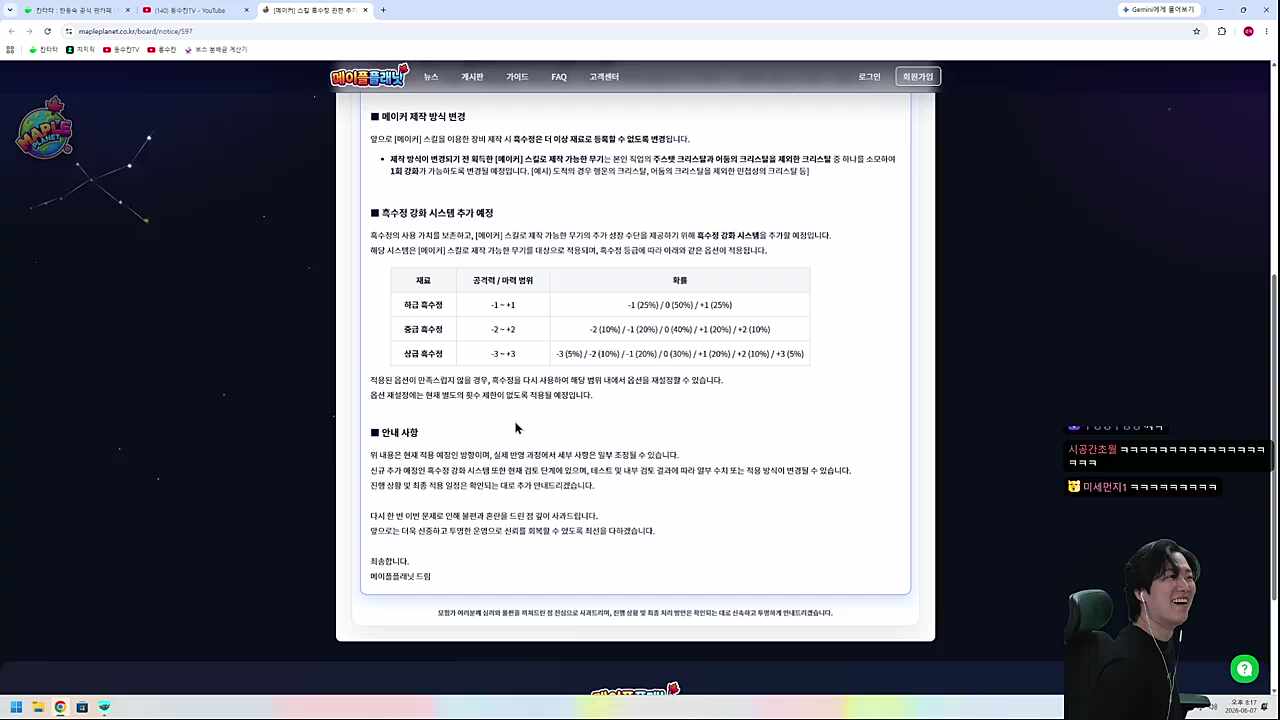Open the Chrome three-dot menu
Image resolution: width=1280 pixels, height=720 pixels.
(1269, 31)
